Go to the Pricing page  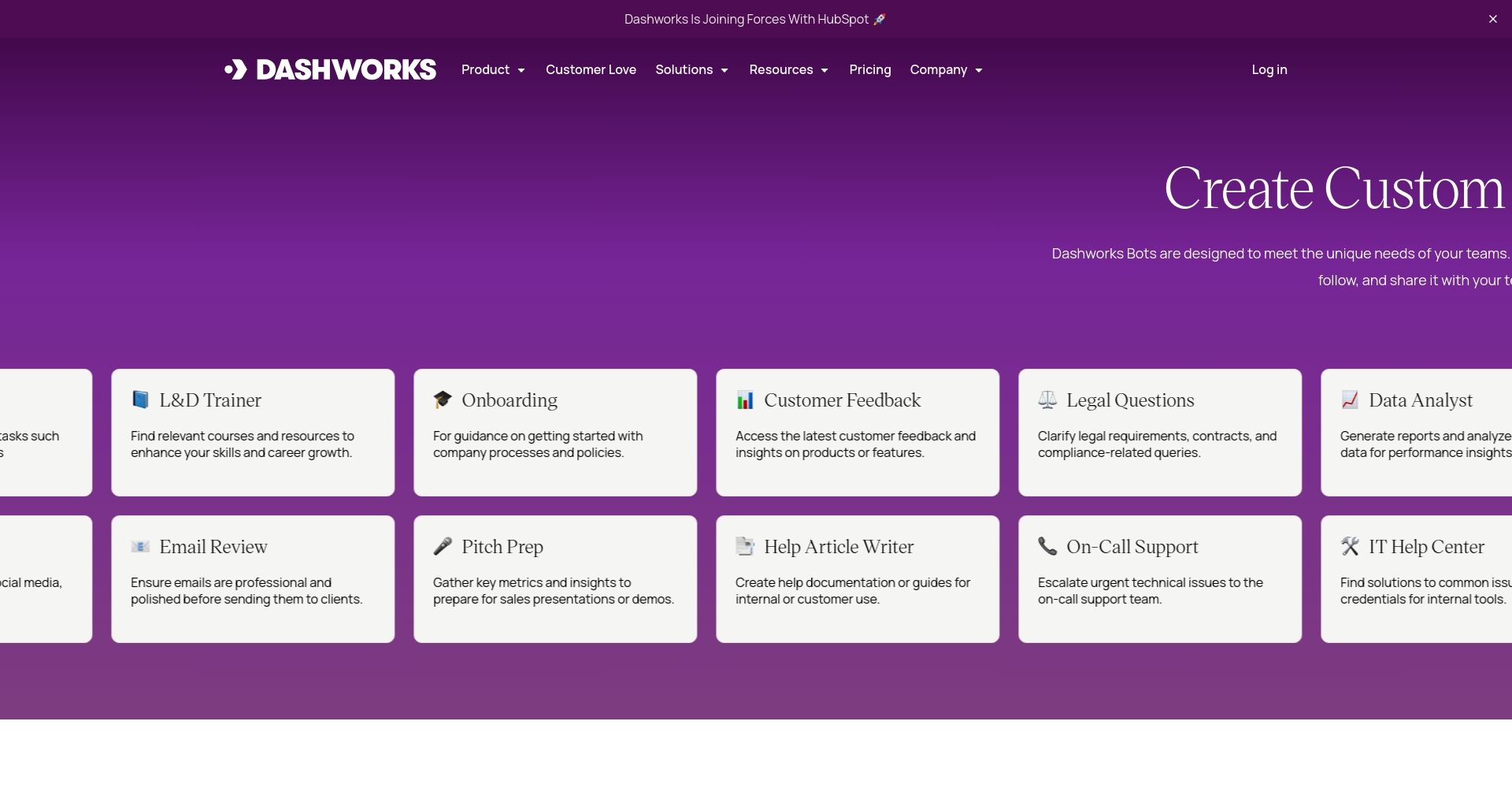point(870,70)
